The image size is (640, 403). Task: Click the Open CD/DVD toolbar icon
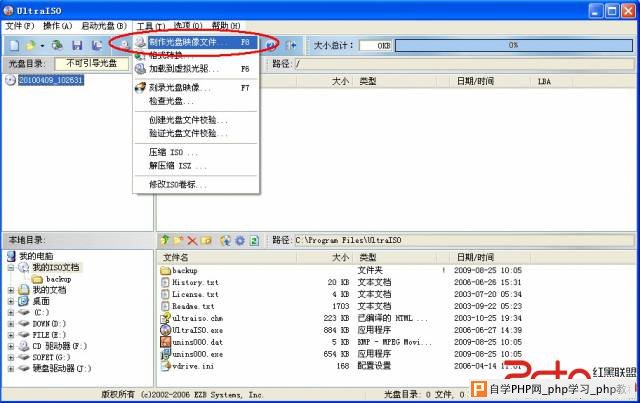click(x=57, y=45)
